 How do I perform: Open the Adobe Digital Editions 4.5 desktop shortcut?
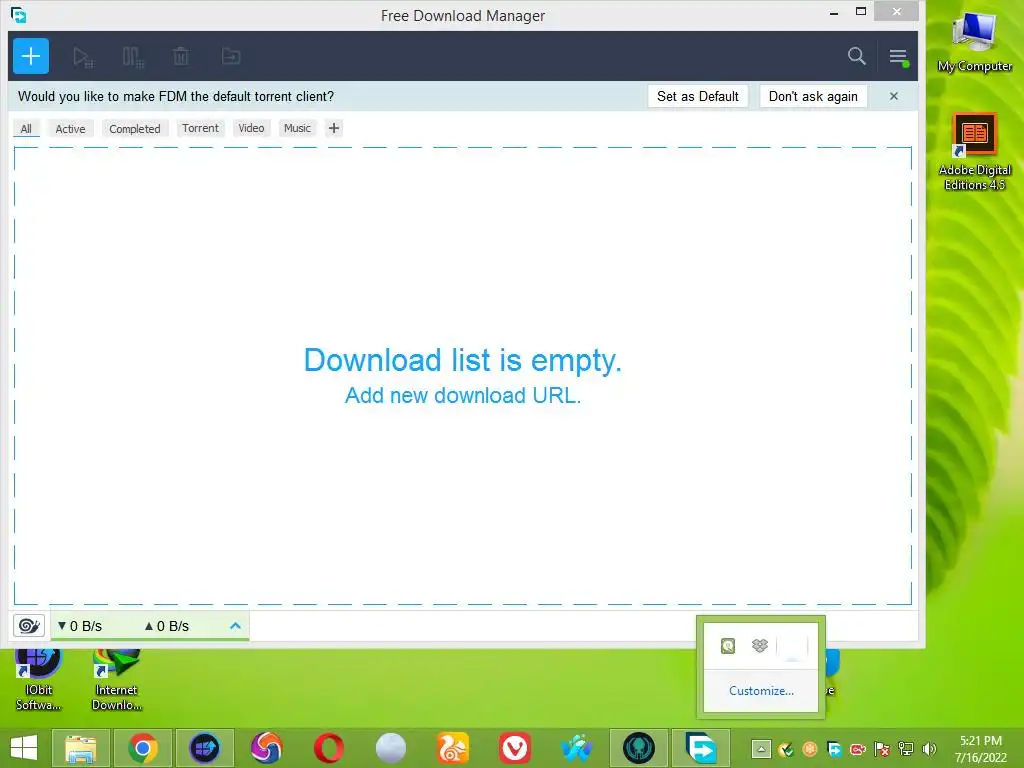(974, 152)
